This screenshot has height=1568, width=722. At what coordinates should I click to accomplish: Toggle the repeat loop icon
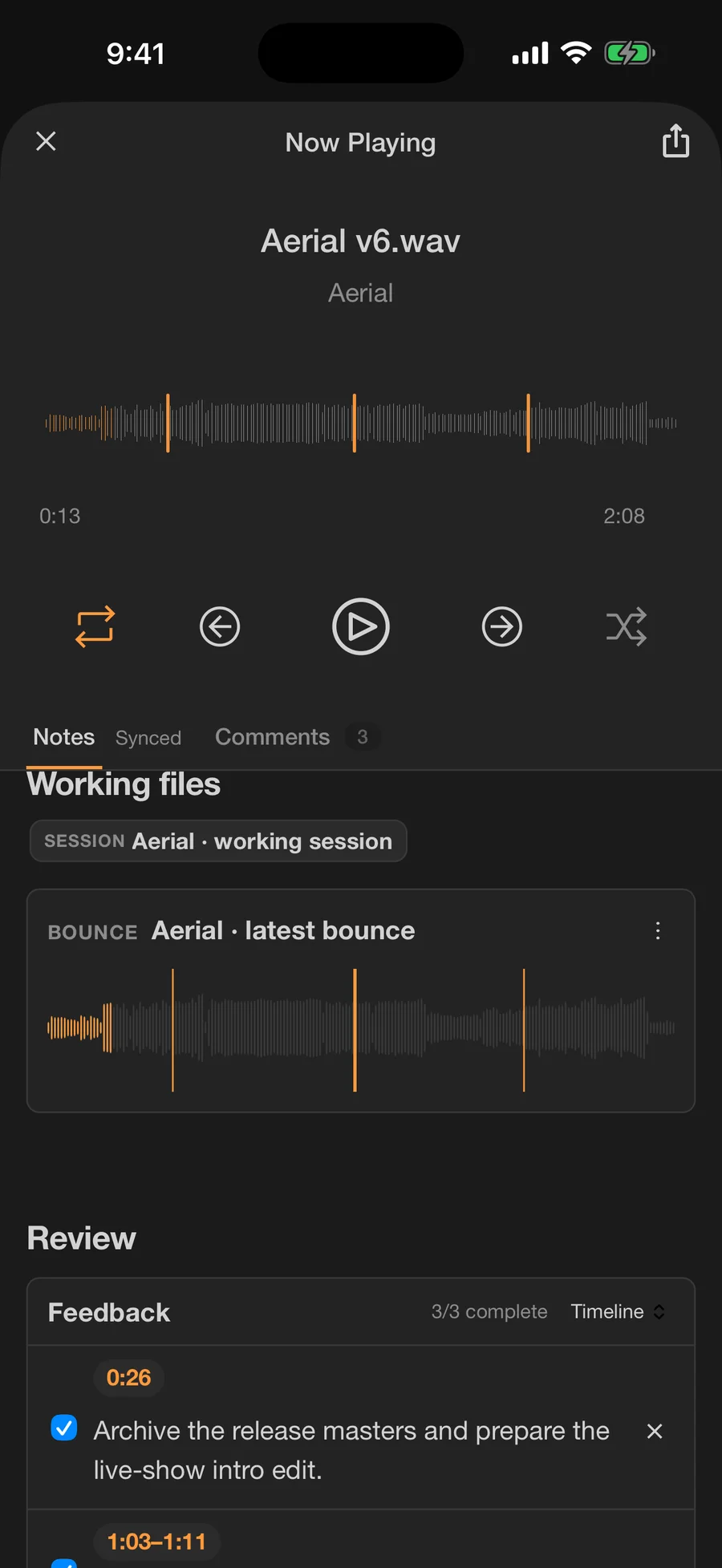point(95,626)
